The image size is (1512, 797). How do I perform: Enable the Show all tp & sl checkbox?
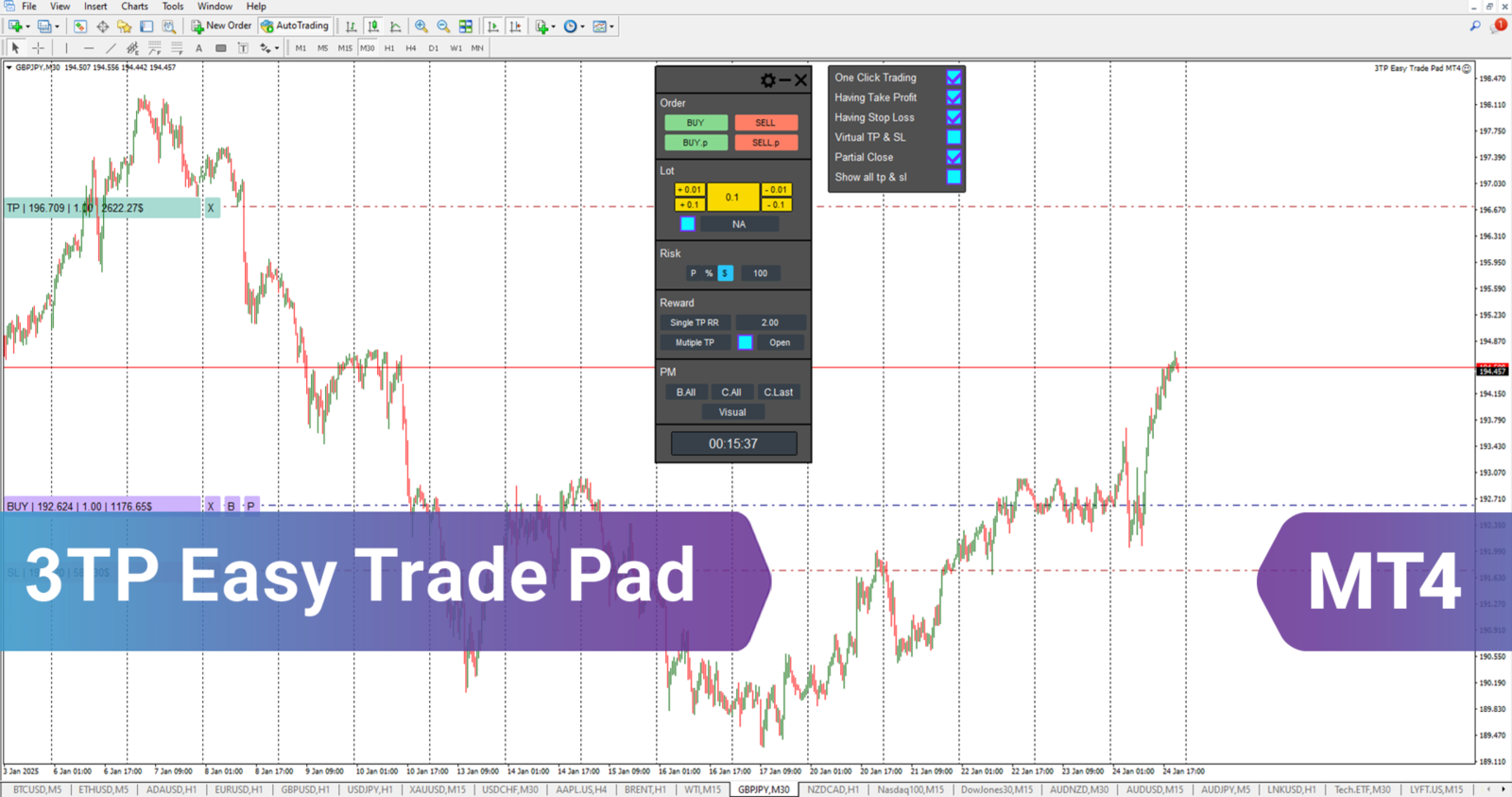pyautogui.click(x=954, y=177)
